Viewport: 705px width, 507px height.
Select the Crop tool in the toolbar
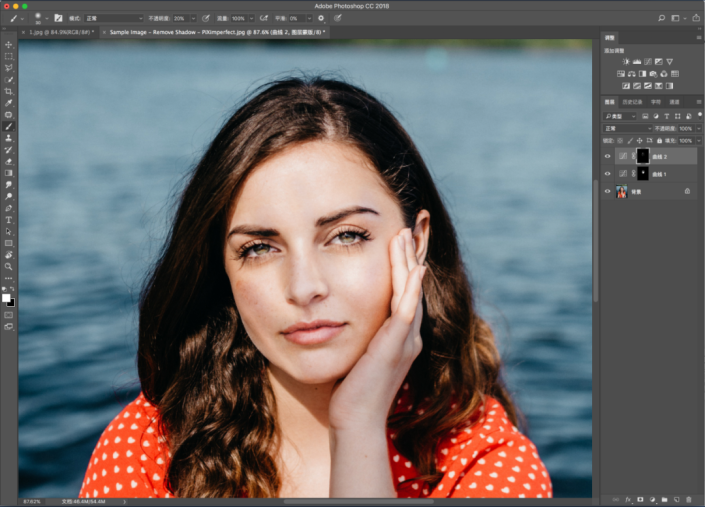click(9, 91)
